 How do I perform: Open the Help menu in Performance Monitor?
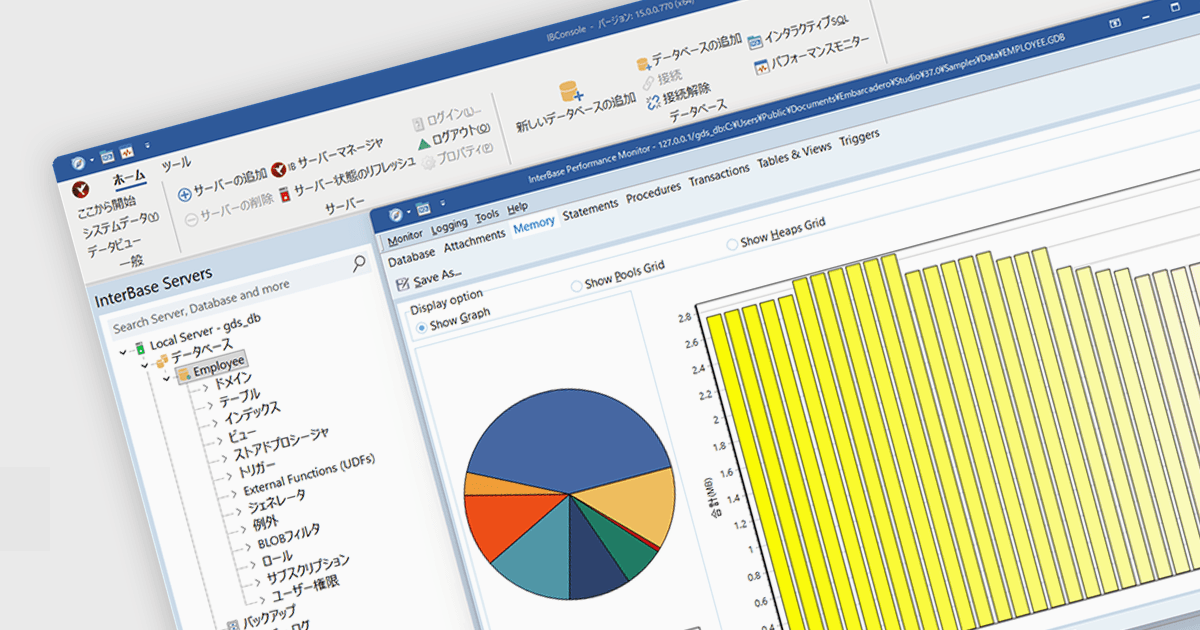tap(517, 208)
